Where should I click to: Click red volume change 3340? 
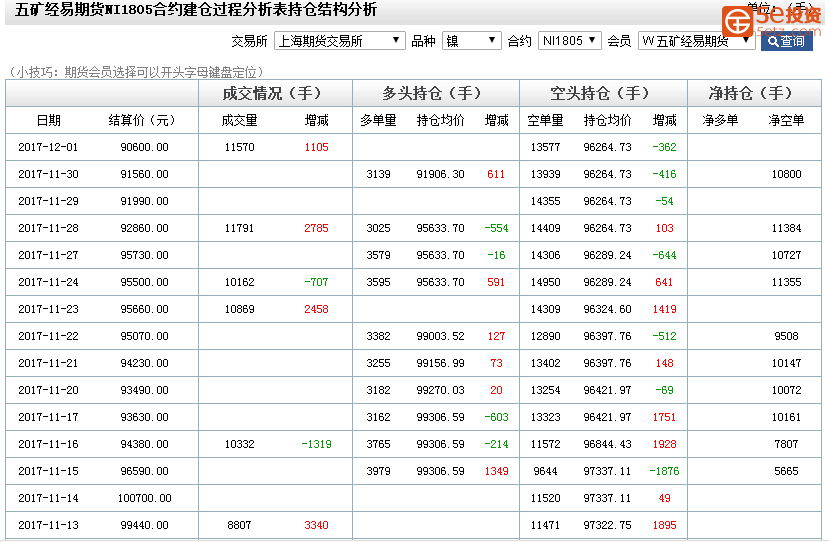tap(316, 525)
